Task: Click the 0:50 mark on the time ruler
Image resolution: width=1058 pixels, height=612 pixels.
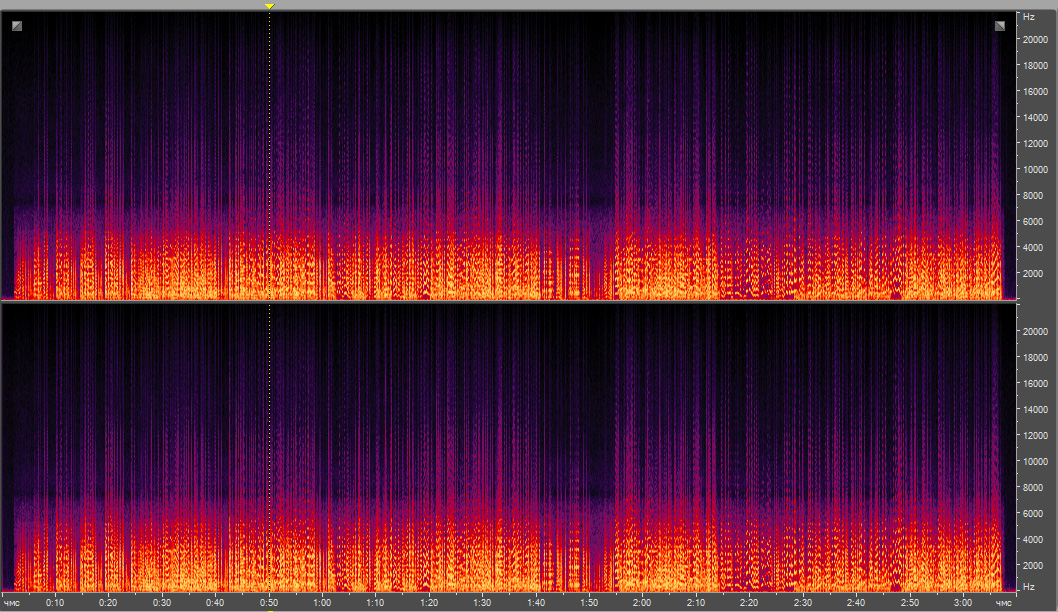Action: coord(269,603)
